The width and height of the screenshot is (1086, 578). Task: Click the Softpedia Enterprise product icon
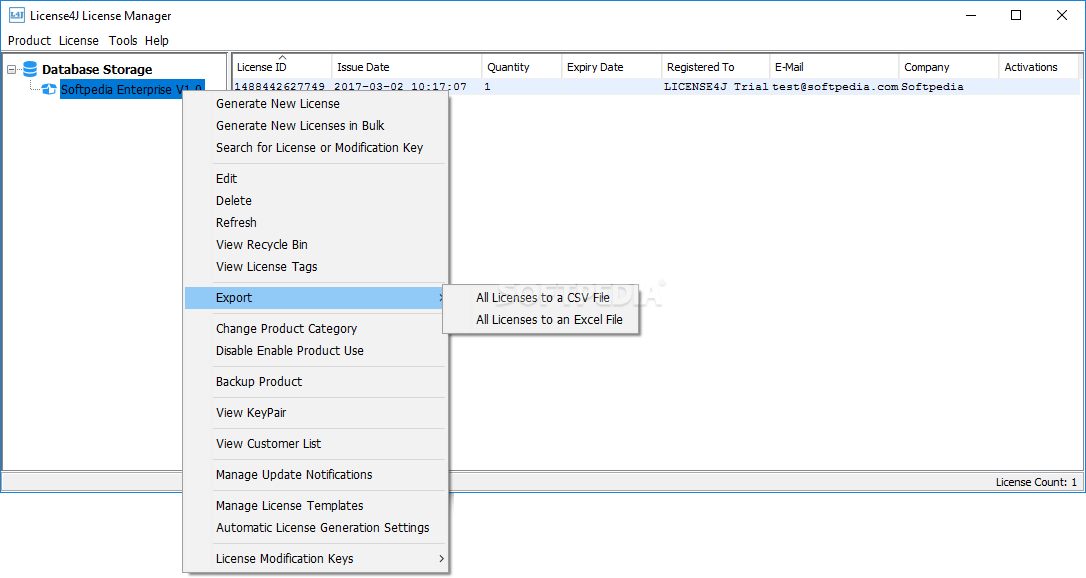click(48, 89)
